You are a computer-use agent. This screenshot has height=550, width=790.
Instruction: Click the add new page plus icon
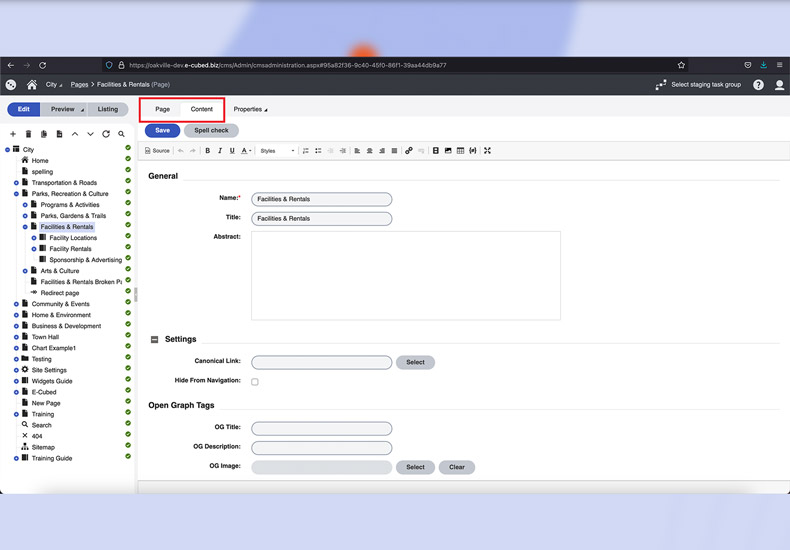(13, 134)
